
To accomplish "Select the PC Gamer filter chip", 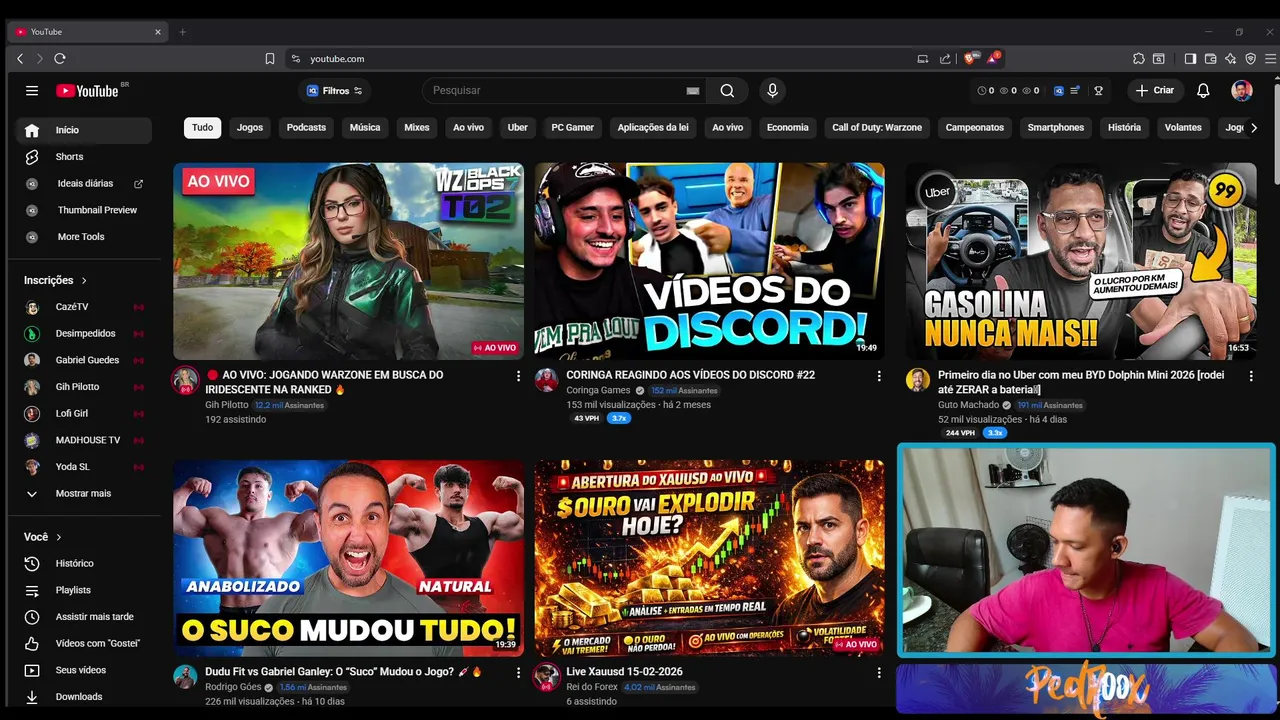I will pos(572,128).
